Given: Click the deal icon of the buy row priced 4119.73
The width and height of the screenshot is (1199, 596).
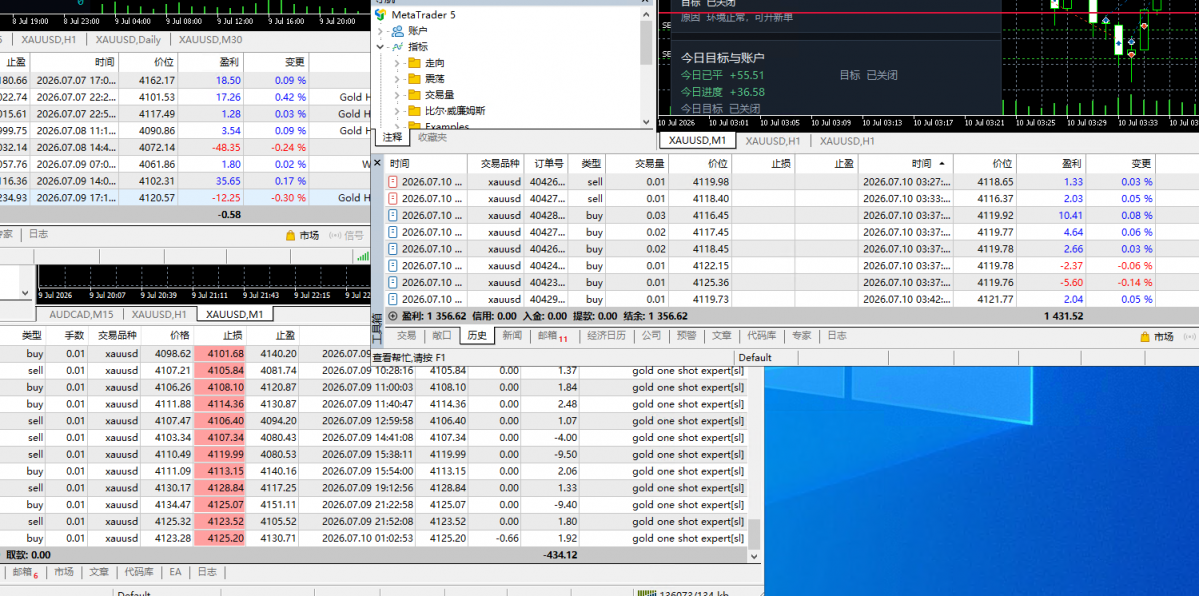Looking at the screenshot, I should click(x=393, y=300).
